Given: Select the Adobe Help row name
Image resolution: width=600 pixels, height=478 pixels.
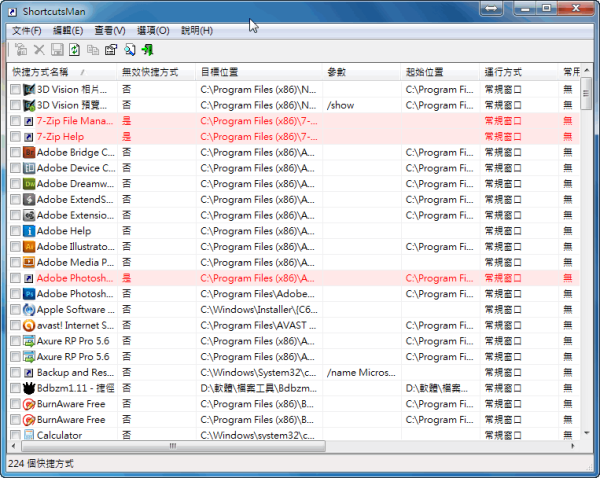Looking at the screenshot, I should 64,231.
